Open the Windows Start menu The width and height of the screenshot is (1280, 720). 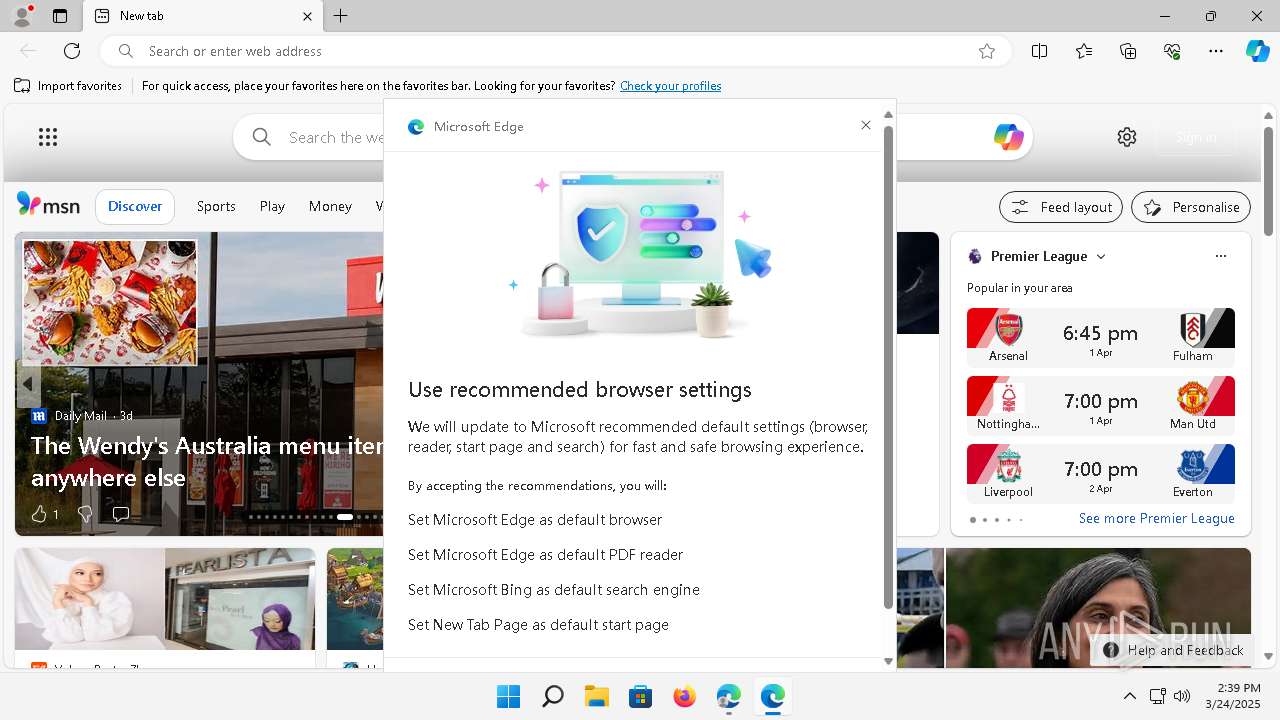tap(509, 696)
